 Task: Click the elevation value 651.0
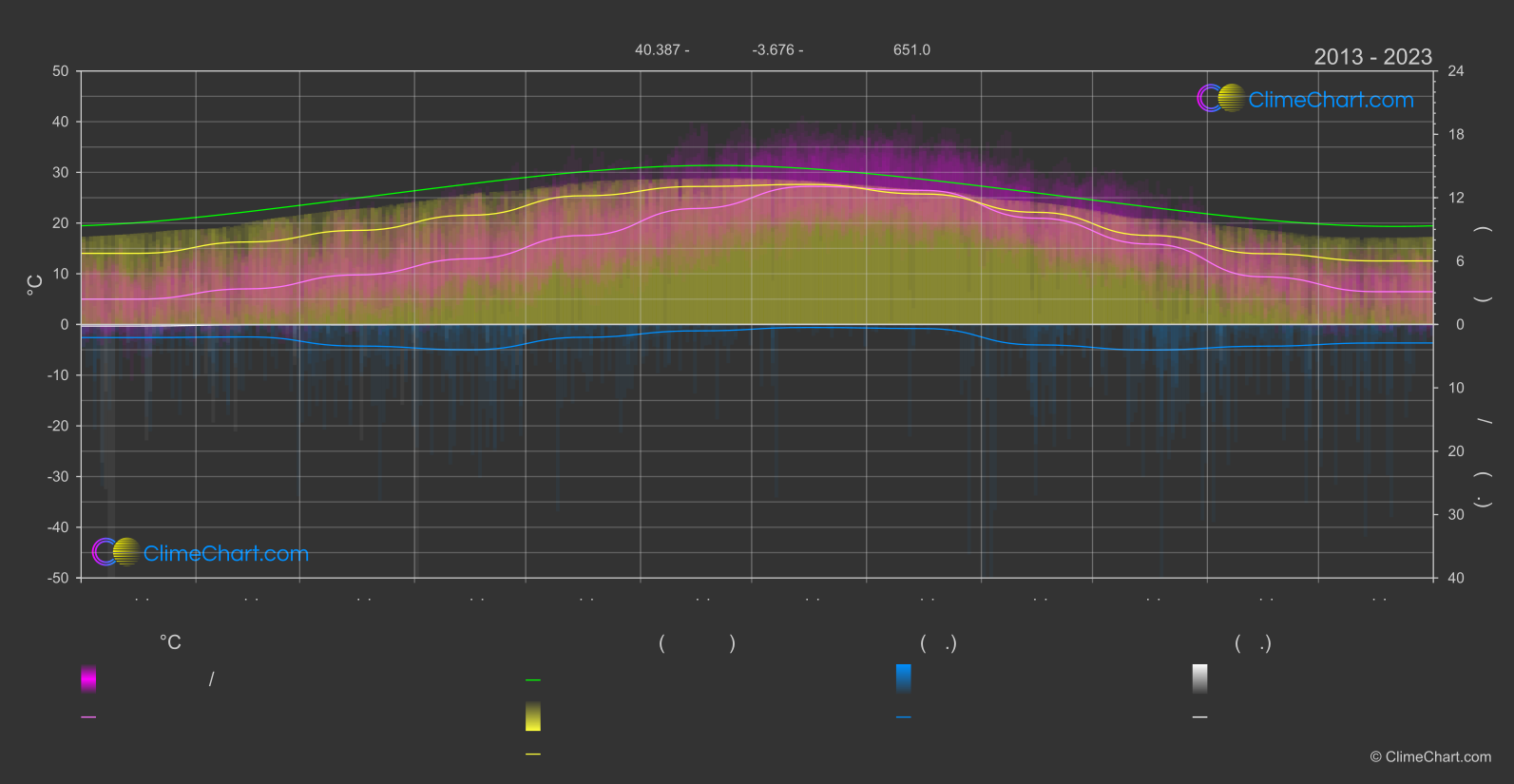point(911,49)
